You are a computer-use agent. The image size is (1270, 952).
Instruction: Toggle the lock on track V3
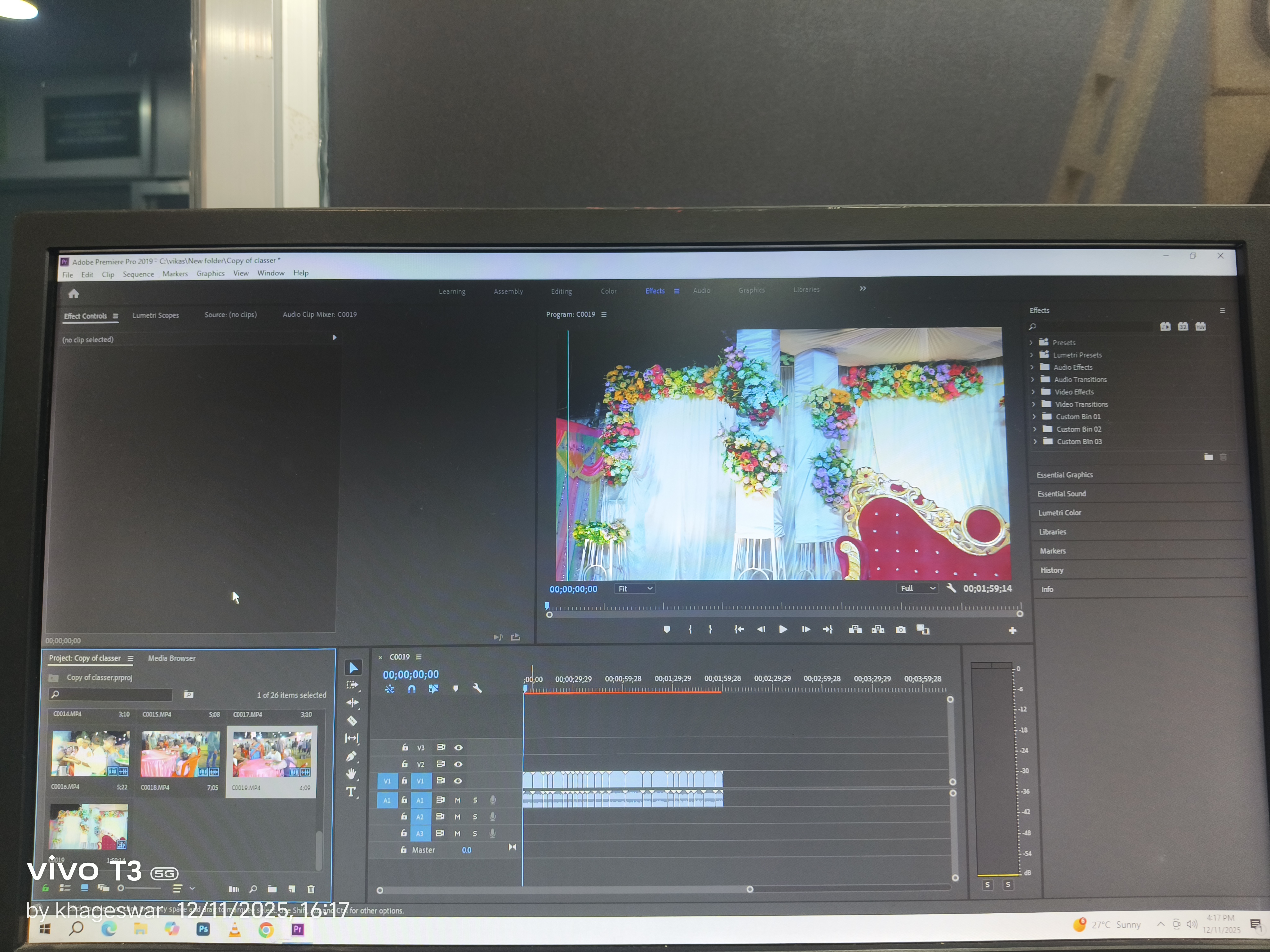405,748
